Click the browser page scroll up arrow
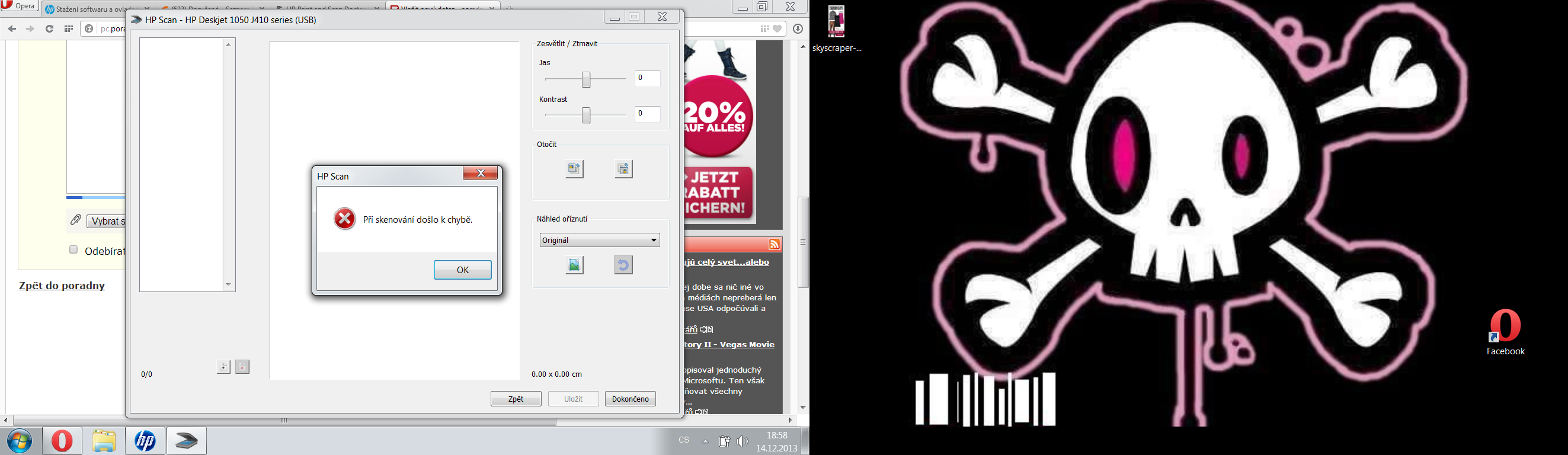Viewport: 1568px width, 455px height. point(804,46)
